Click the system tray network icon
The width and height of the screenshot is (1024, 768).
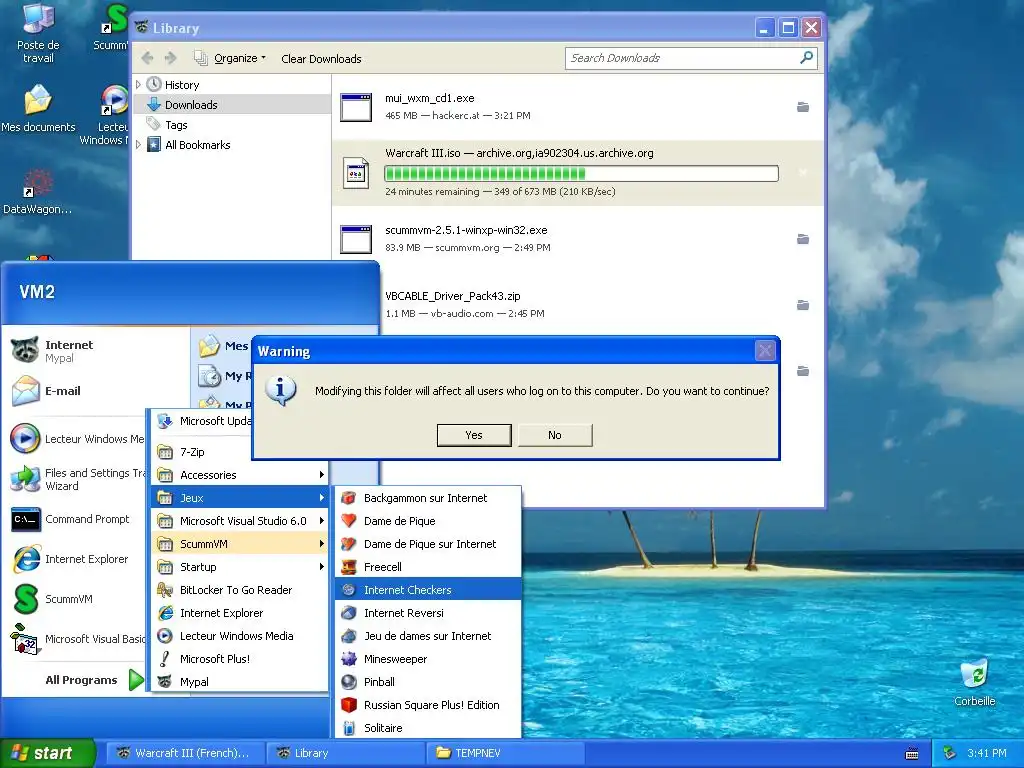[x=950, y=753]
